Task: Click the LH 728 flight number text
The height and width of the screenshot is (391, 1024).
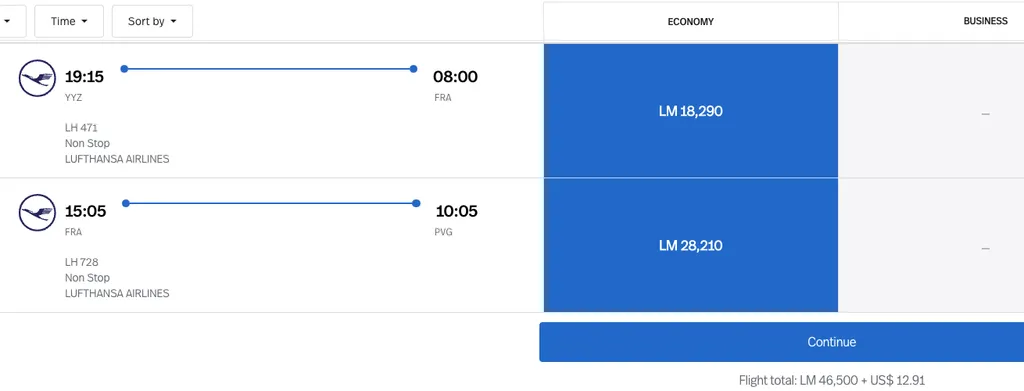Action: pyautogui.click(x=82, y=262)
